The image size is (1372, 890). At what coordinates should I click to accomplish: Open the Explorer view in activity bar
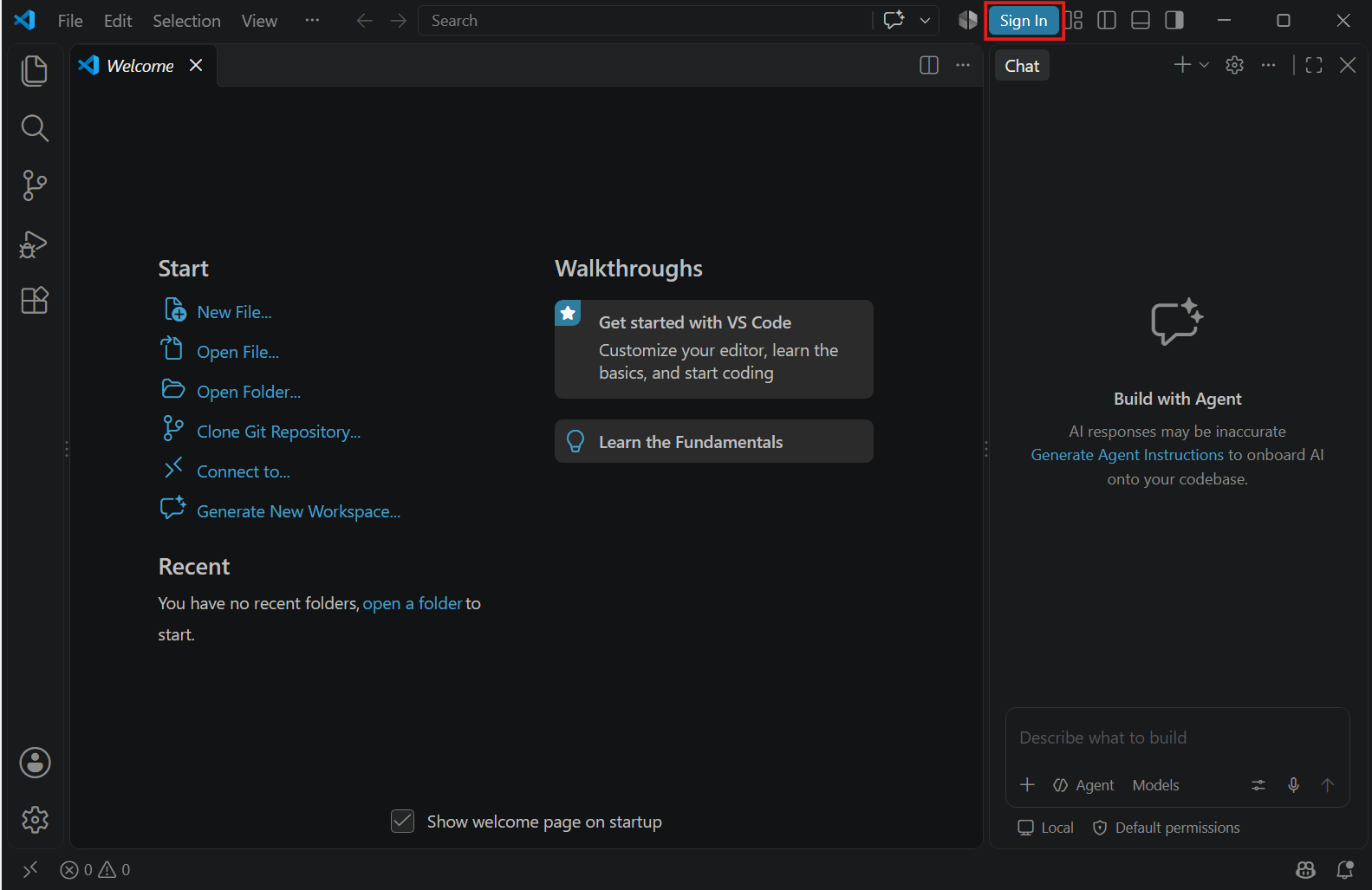tap(34, 70)
